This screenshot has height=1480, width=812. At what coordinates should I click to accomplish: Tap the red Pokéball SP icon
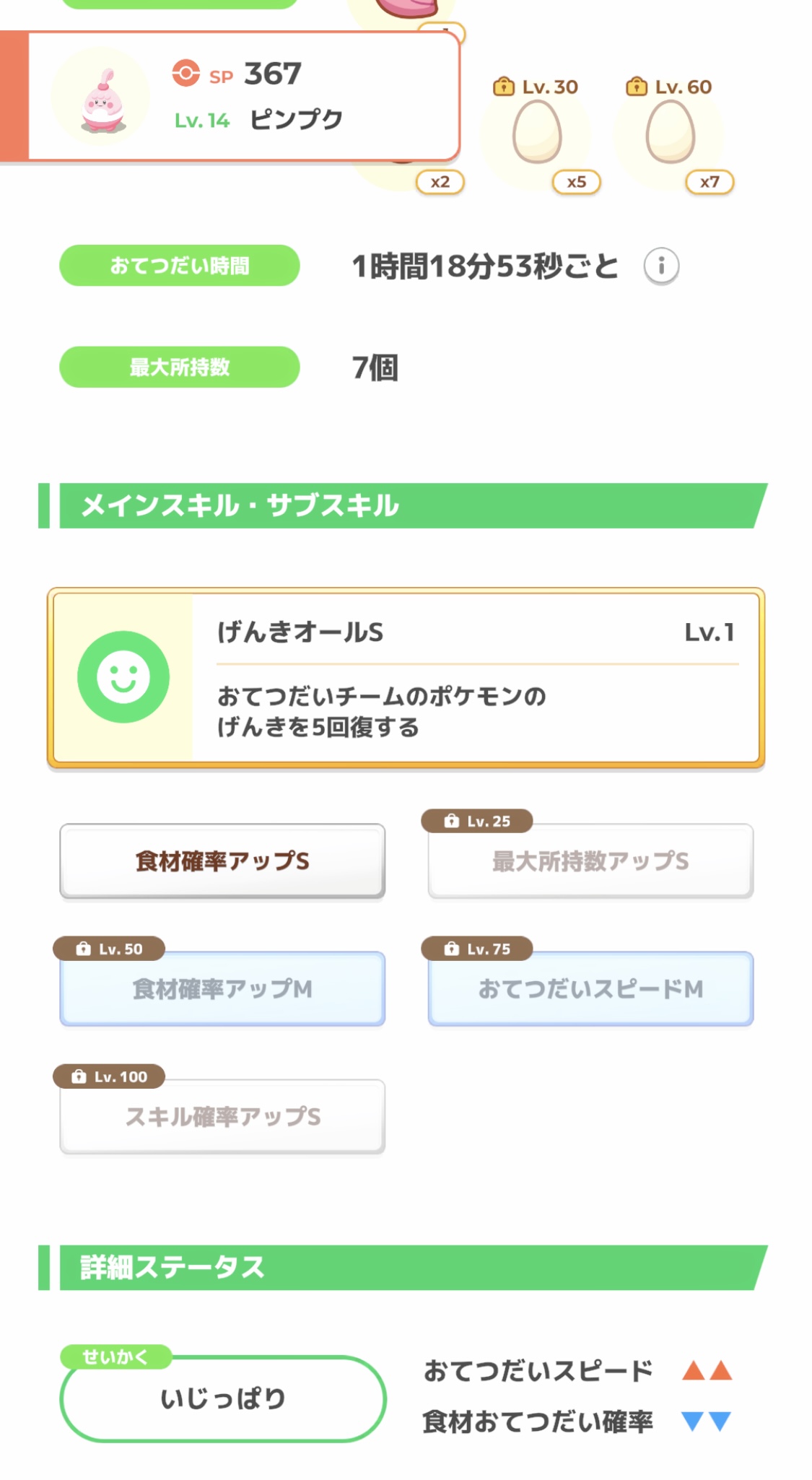[185, 73]
